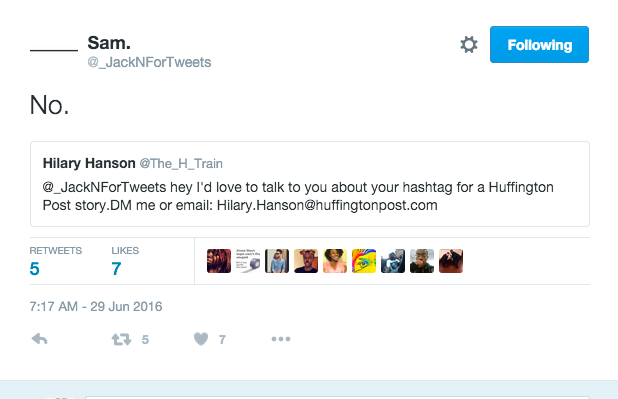View the list of 7 likes
This screenshot has height=399, width=618.
125,261
